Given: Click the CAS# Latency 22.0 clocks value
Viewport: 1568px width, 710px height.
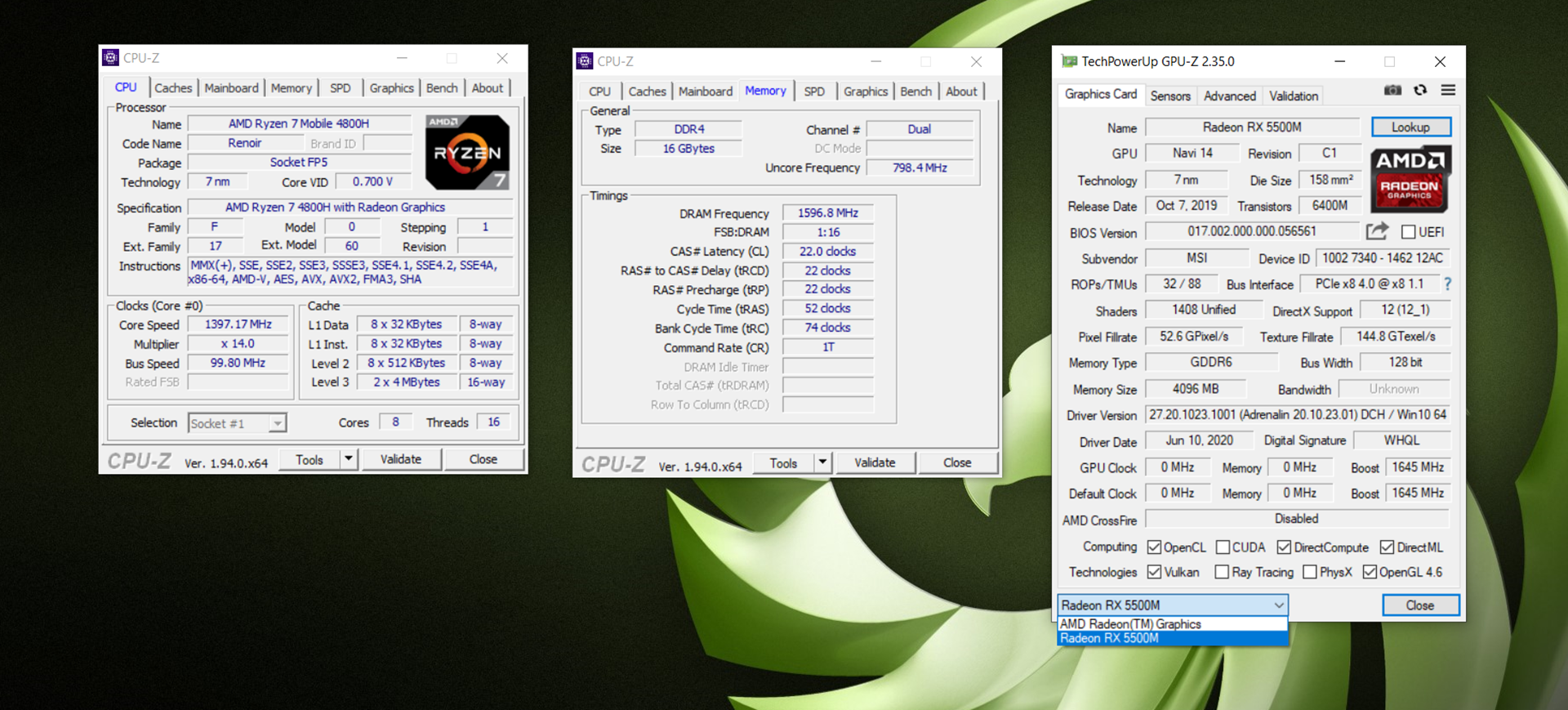Looking at the screenshot, I should coord(828,252).
